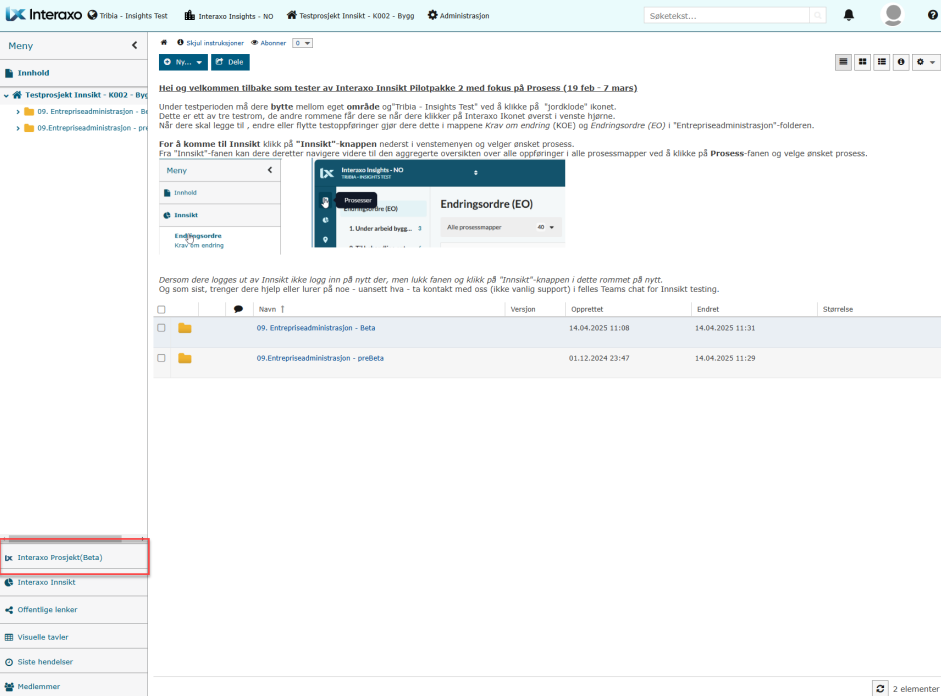The width and height of the screenshot is (941, 696).
Task: Open Siste hendelser in the sidebar
Action: point(74,662)
